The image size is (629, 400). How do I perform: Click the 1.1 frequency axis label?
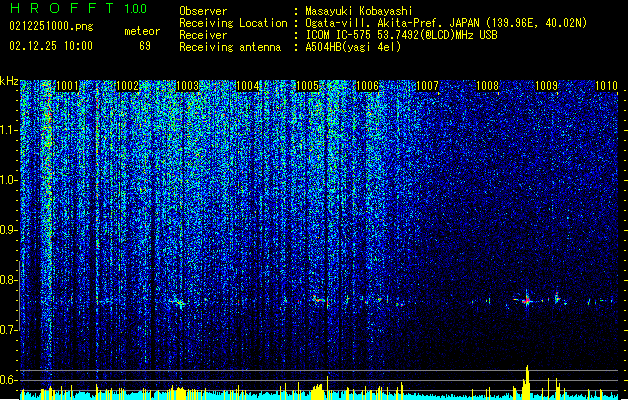pyautogui.click(x=9, y=130)
